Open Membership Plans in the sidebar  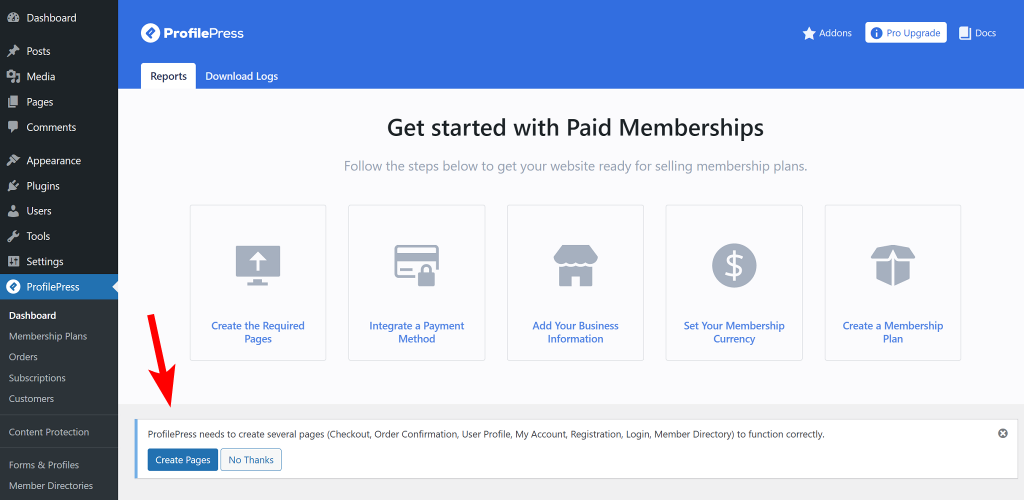(x=48, y=336)
